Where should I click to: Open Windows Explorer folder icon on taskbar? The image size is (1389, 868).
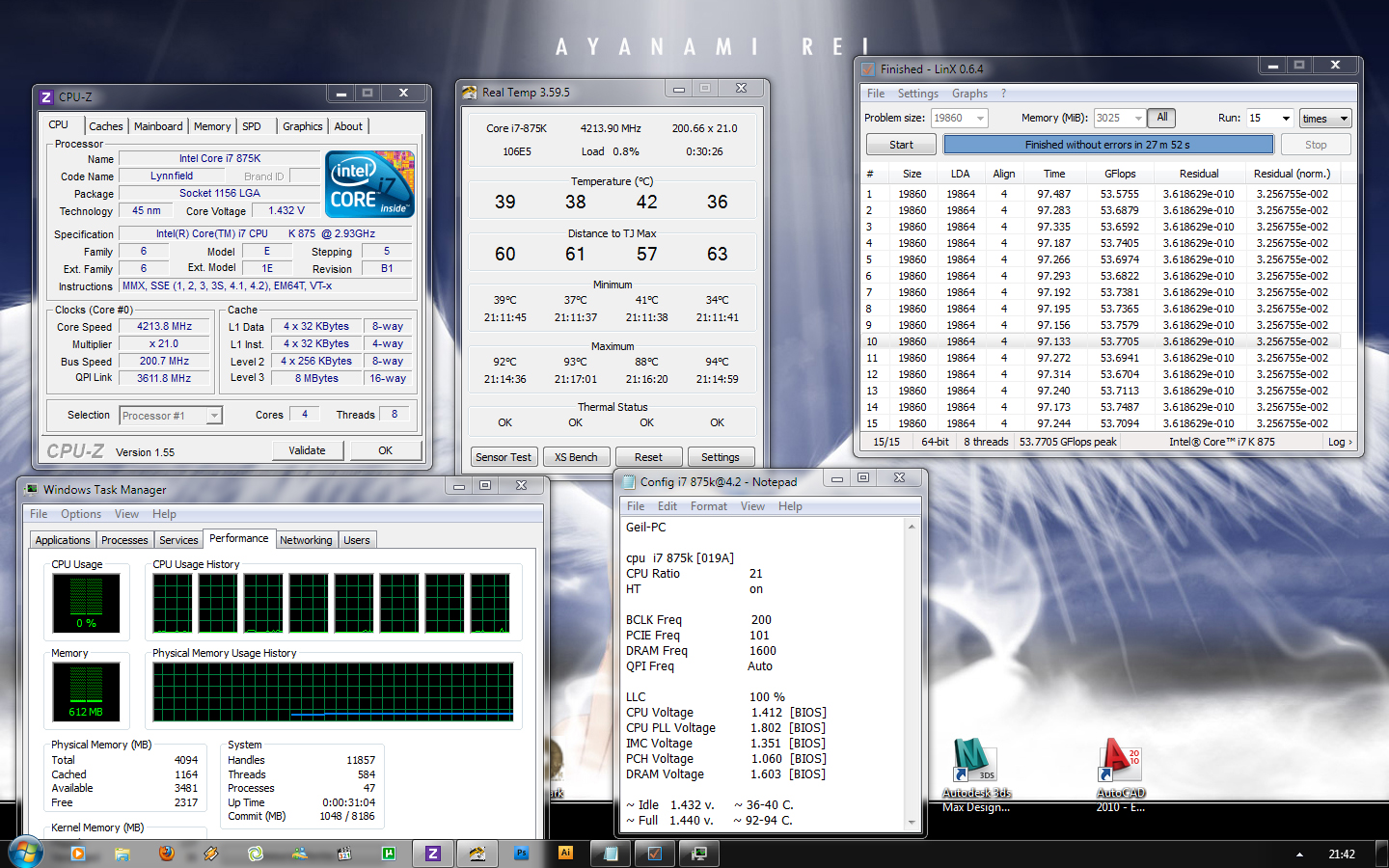(123, 854)
